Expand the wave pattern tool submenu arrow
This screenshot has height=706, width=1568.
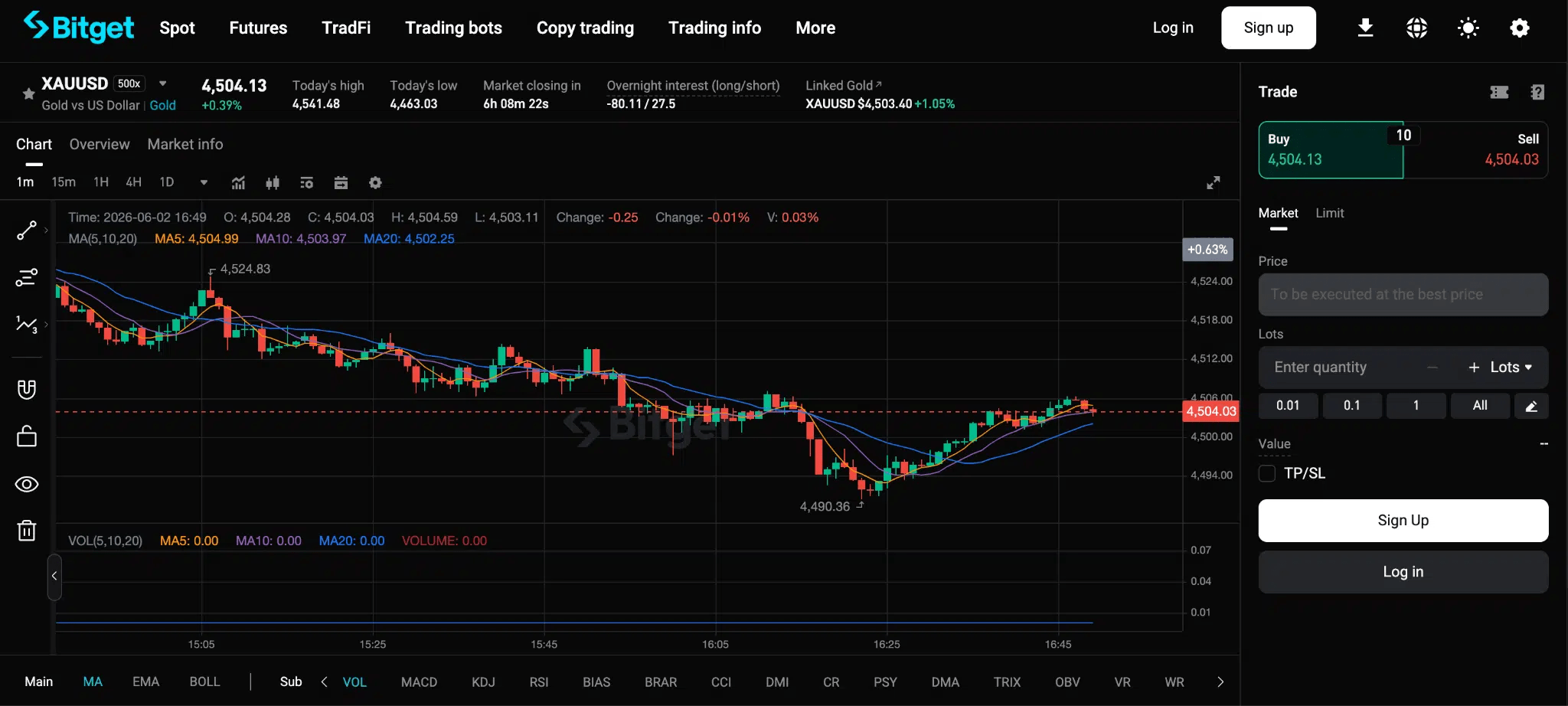point(46,325)
